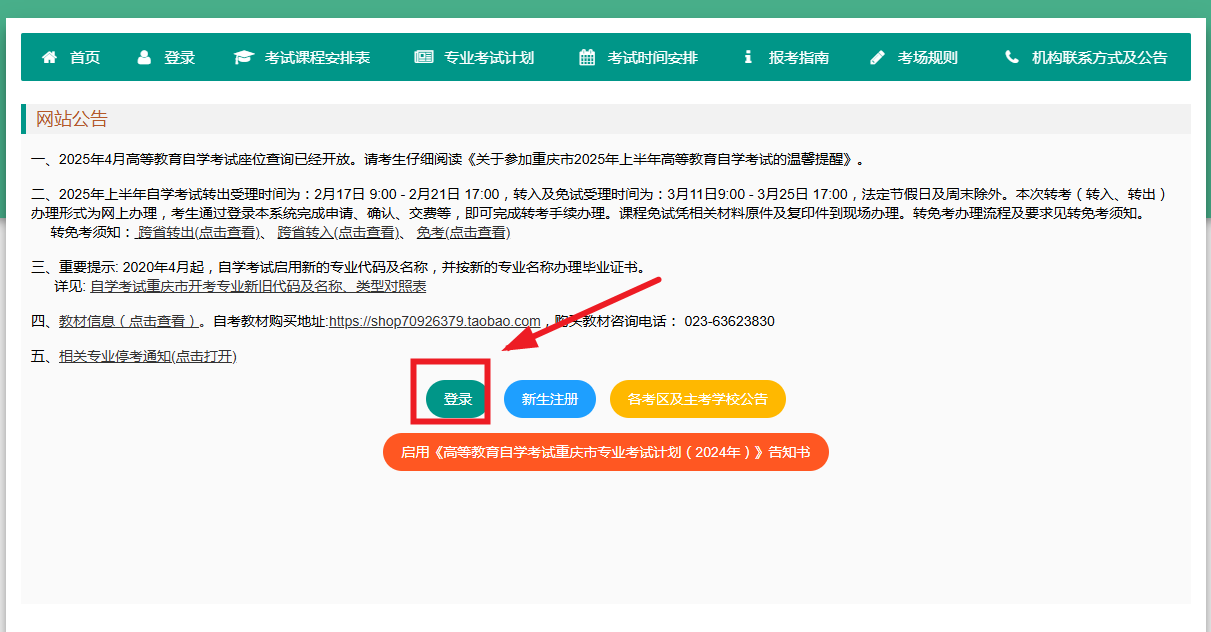
Task: Click the pencil icon beside 考场规则
Action: [x=877, y=58]
